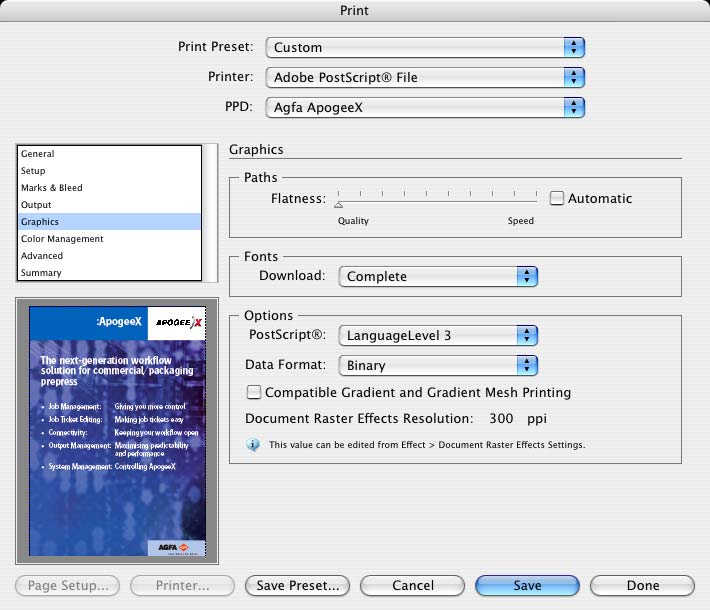The image size is (710, 610).
Task: Click the Done button
Action: (643, 586)
